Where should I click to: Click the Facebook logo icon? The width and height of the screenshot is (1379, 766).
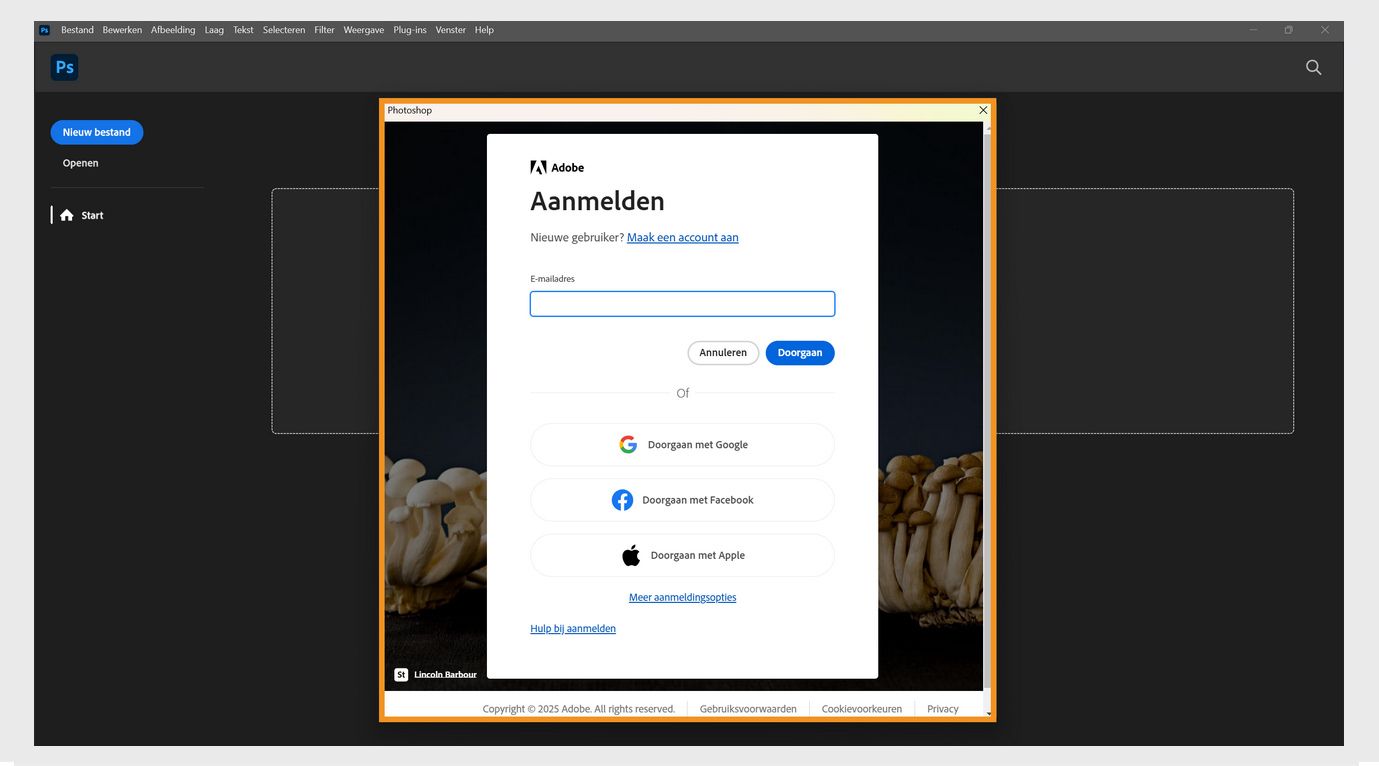coord(622,500)
